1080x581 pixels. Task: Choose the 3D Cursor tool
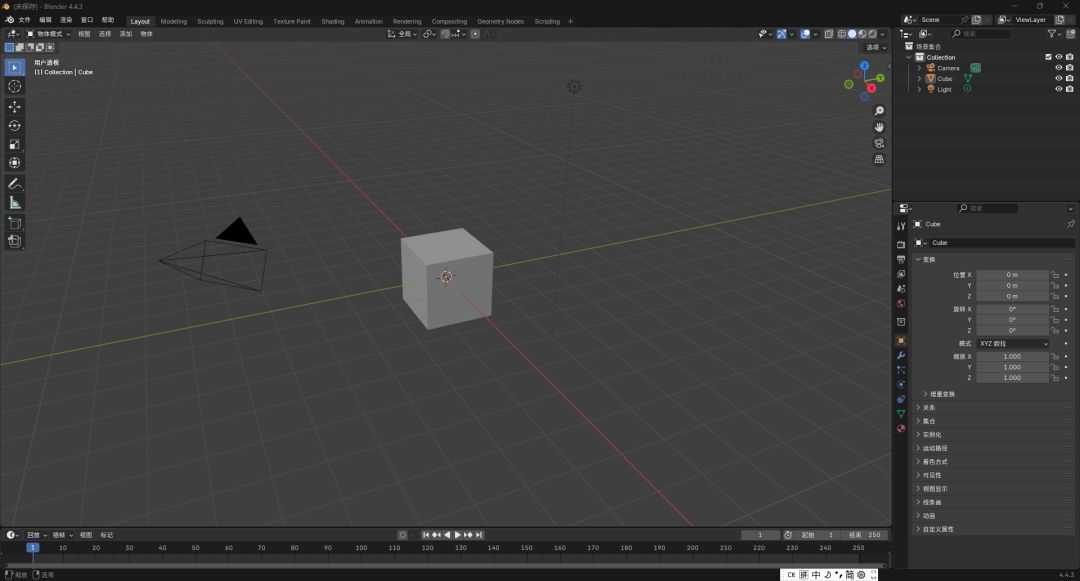pyautogui.click(x=15, y=86)
